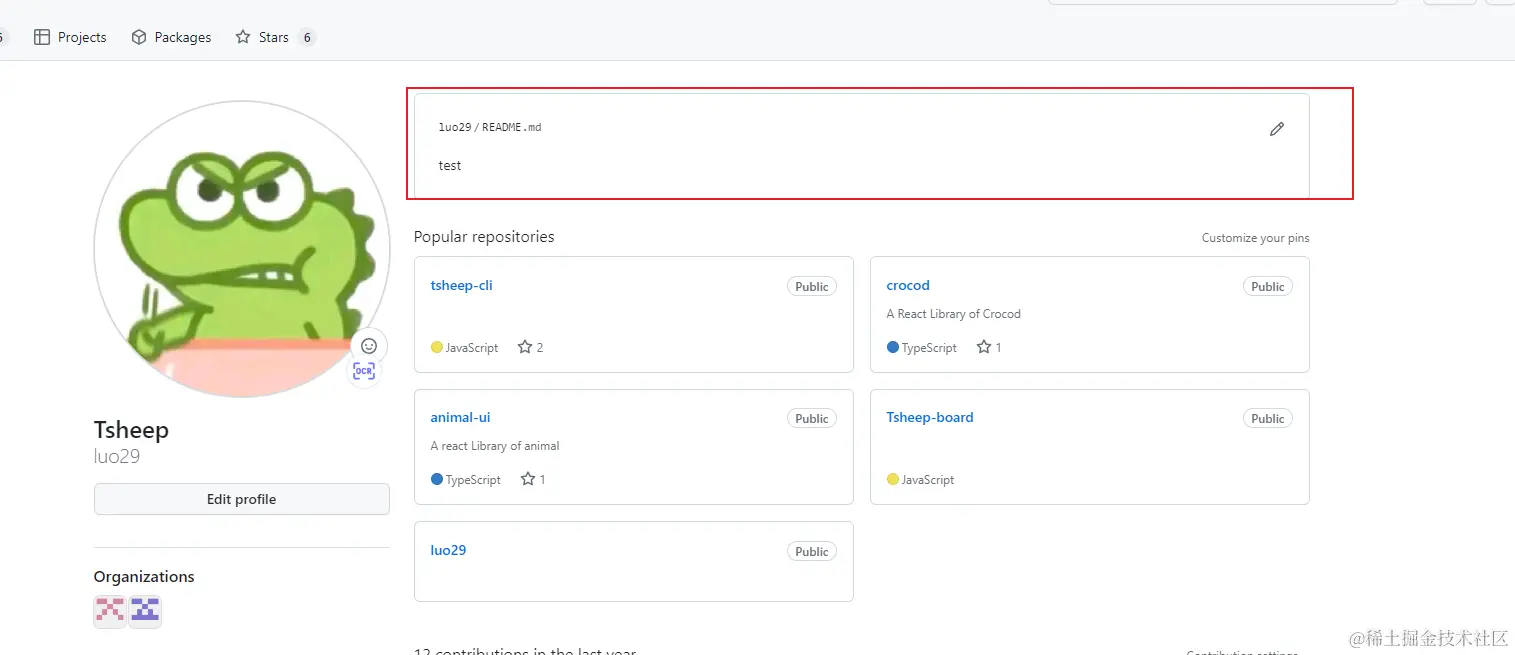
Task: Open the purple organization avatar
Action: coord(145,611)
